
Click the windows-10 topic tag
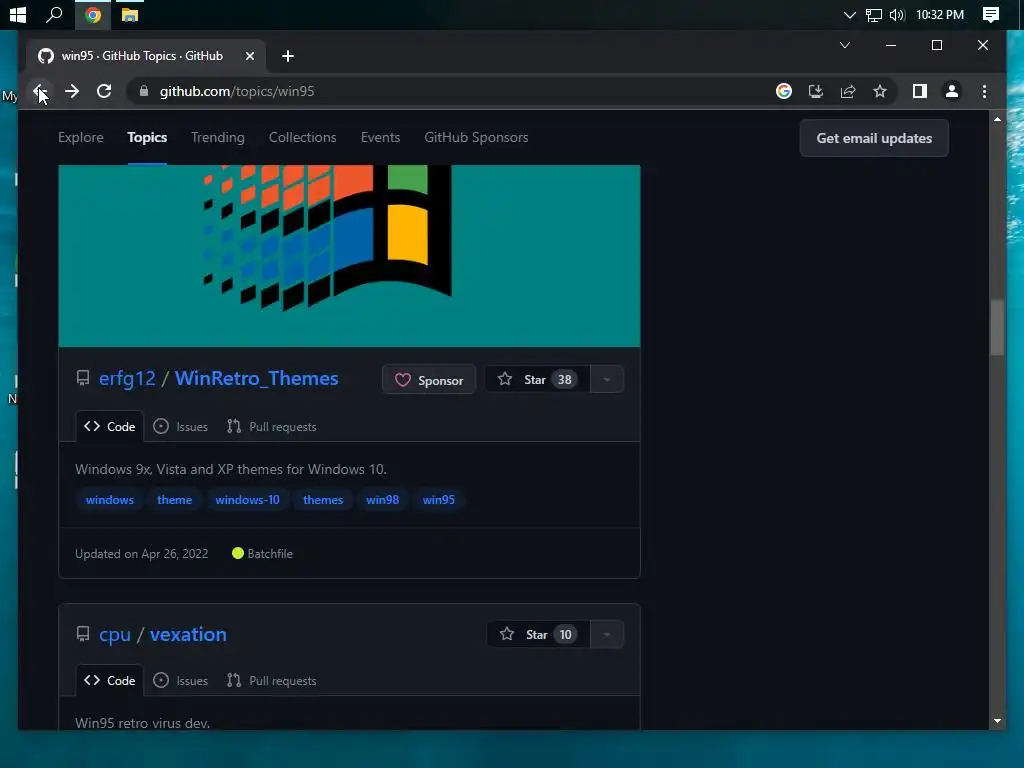(x=248, y=500)
